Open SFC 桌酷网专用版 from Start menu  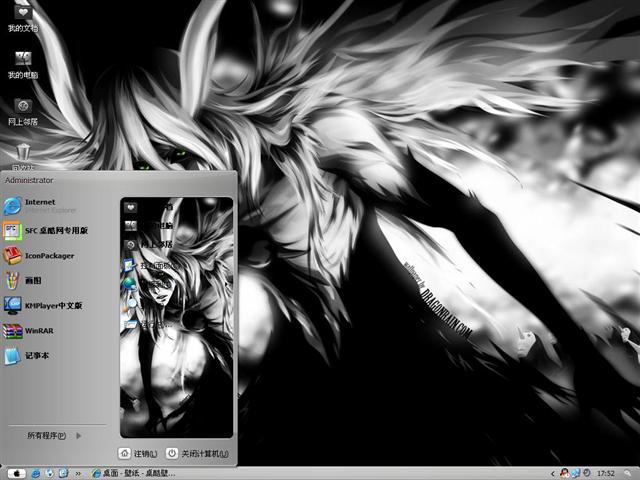point(45,231)
